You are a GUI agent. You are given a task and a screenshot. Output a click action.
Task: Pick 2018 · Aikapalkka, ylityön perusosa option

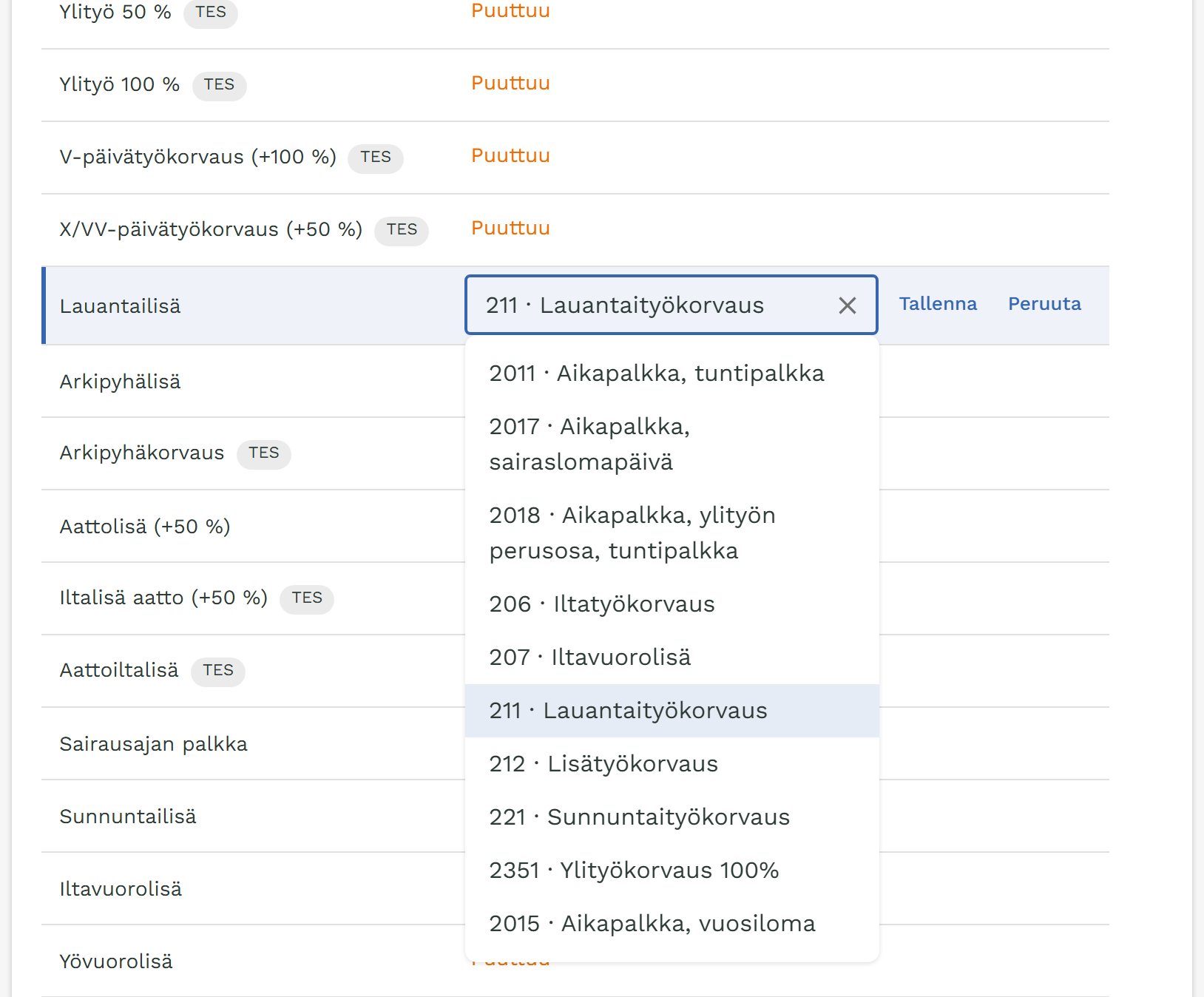tap(672, 533)
